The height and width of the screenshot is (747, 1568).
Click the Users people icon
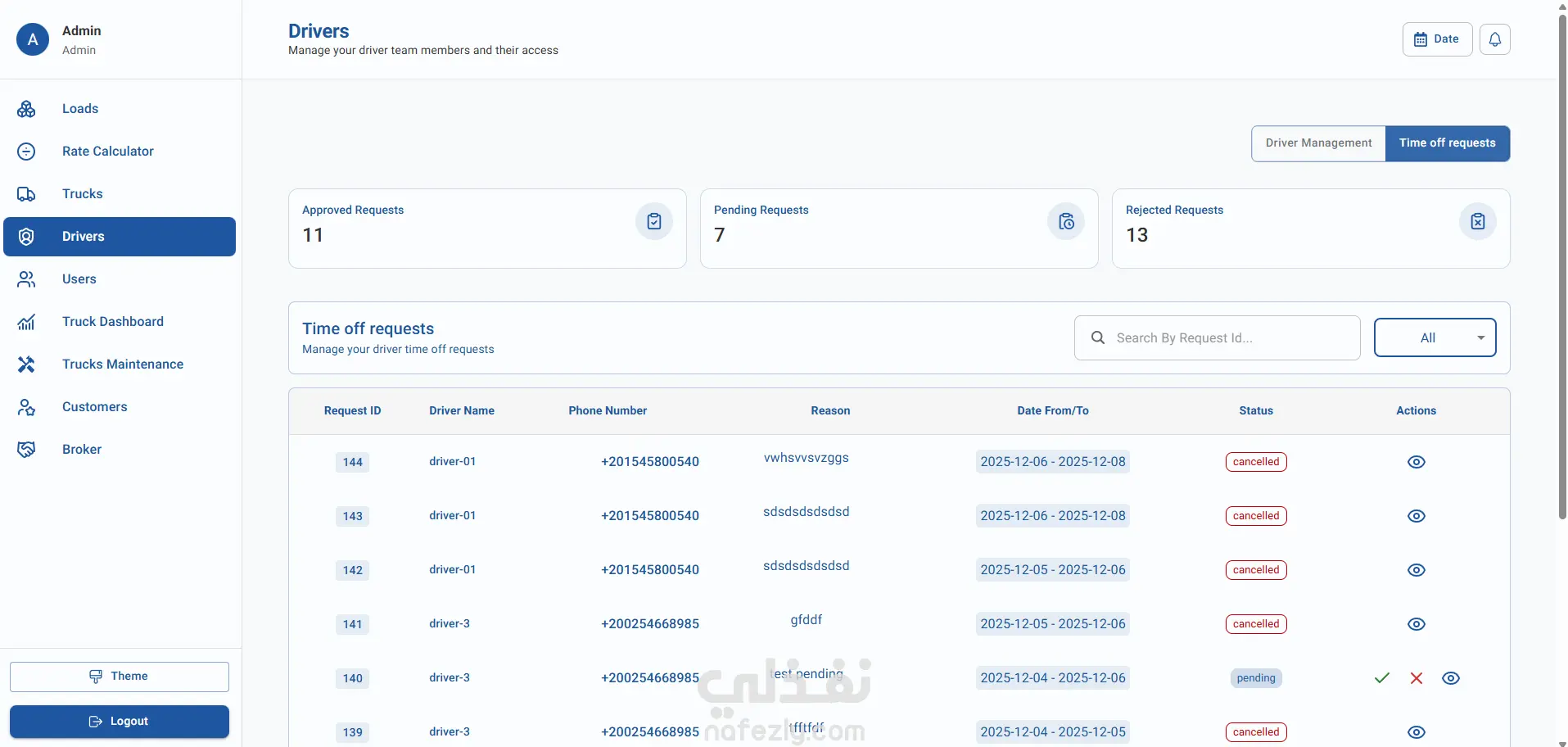tap(26, 279)
